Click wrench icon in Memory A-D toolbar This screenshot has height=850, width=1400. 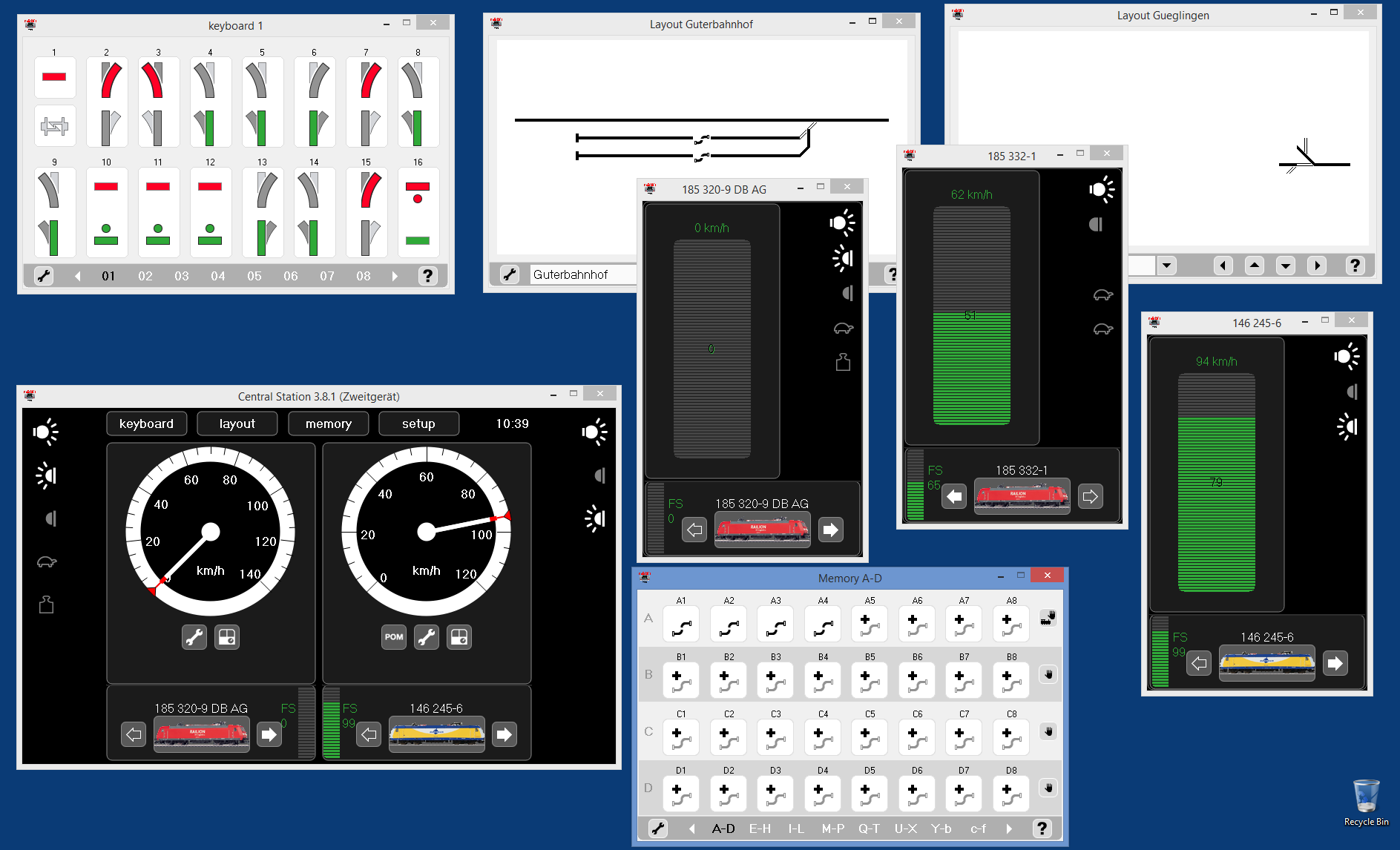pyautogui.click(x=658, y=828)
